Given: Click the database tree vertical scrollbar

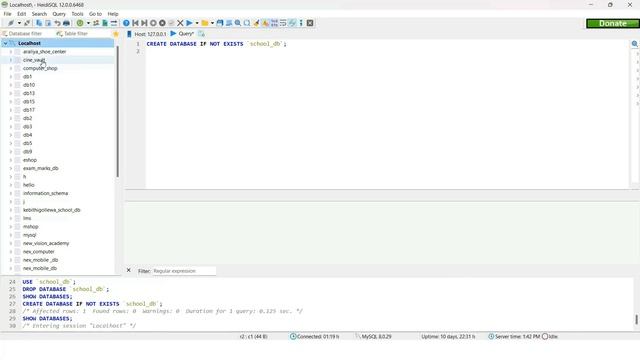Looking at the screenshot, I should 118,111.
